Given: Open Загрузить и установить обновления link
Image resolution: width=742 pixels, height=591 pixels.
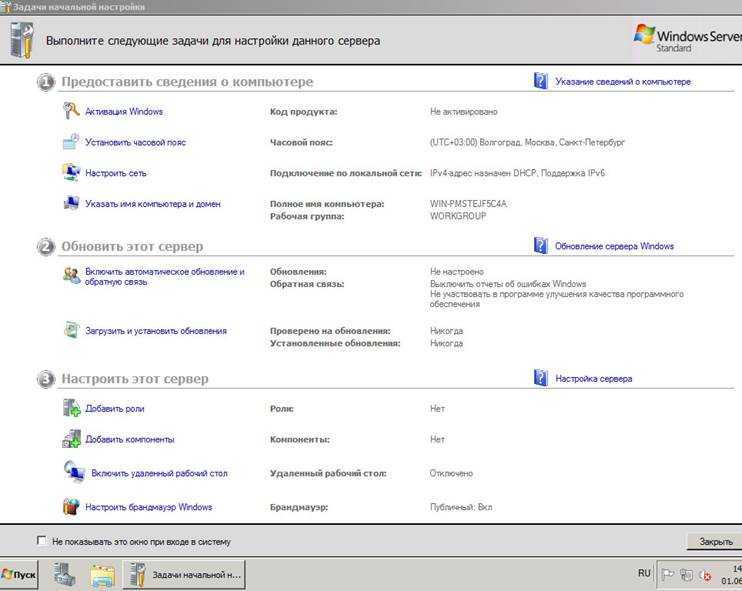Looking at the screenshot, I should pos(156,331).
